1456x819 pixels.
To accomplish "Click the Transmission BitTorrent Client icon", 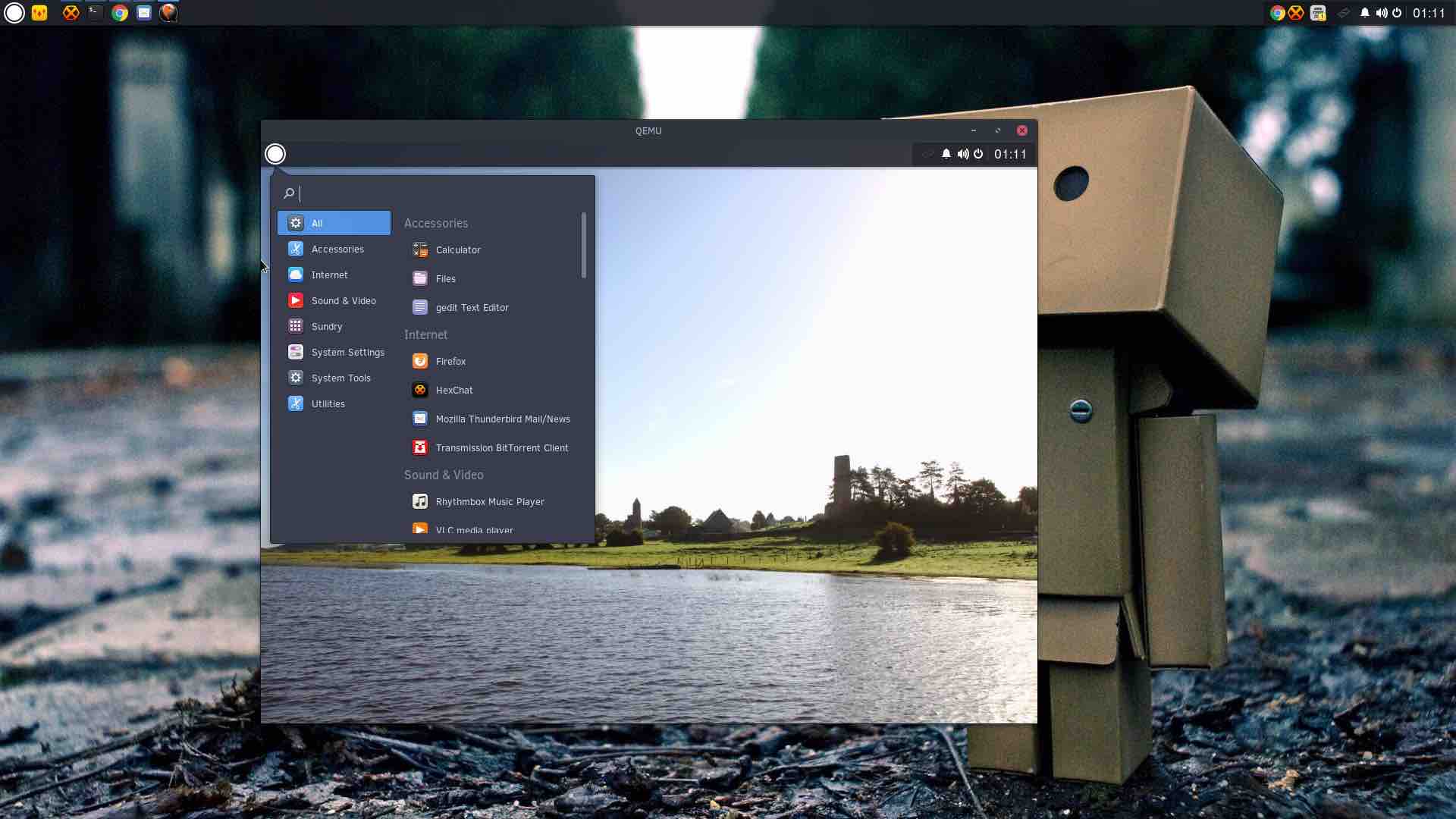I will coord(419,447).
